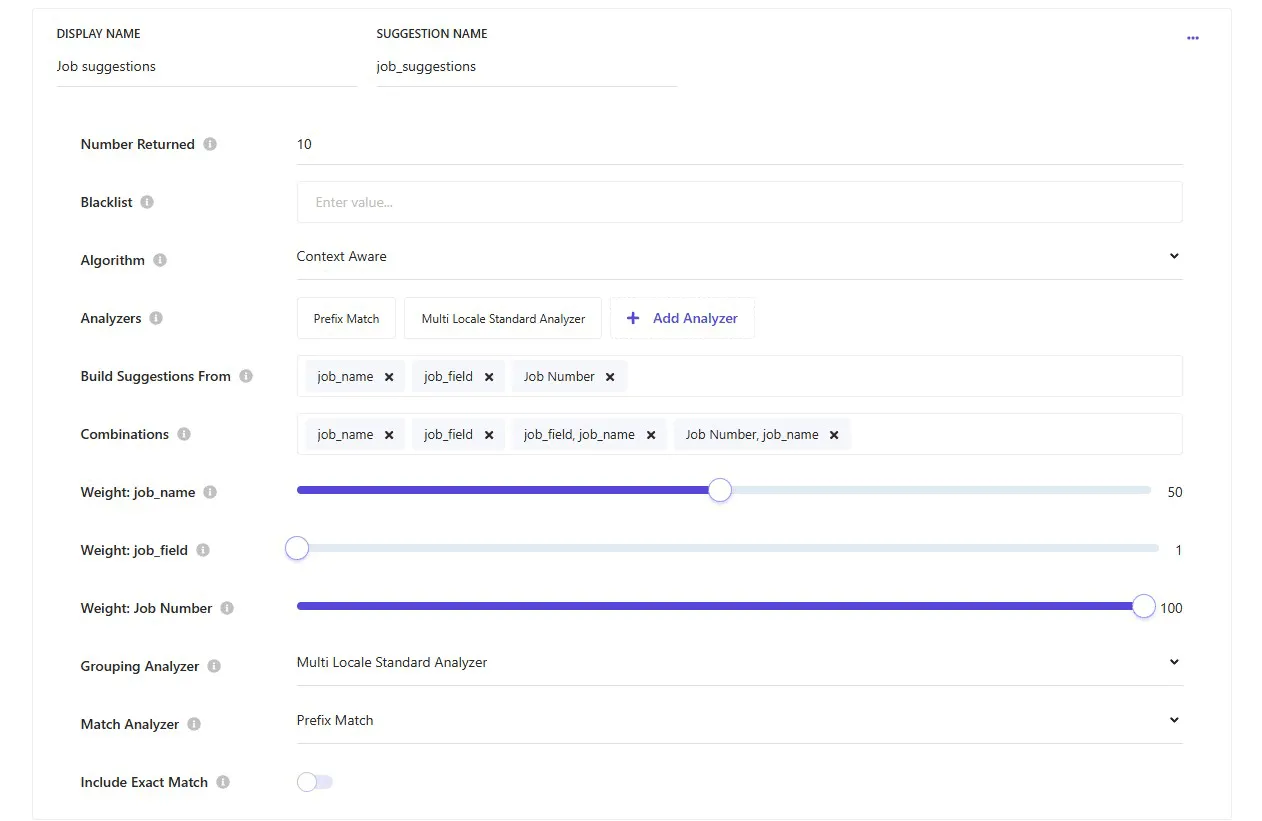Click the plus icon to add an analyzer

pos(632,317)
